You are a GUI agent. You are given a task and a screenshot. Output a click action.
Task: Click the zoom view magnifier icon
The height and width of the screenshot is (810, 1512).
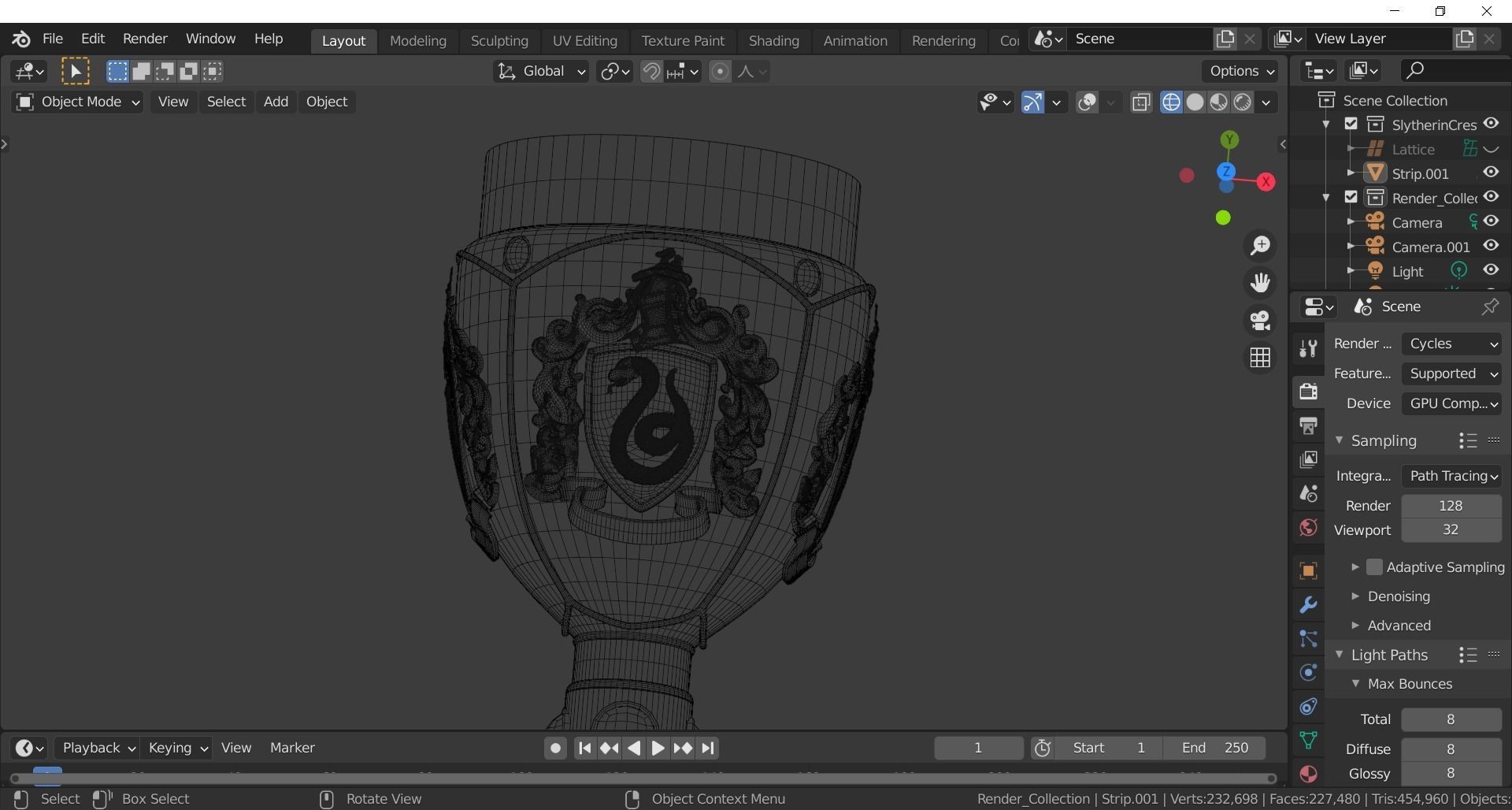1260,246
